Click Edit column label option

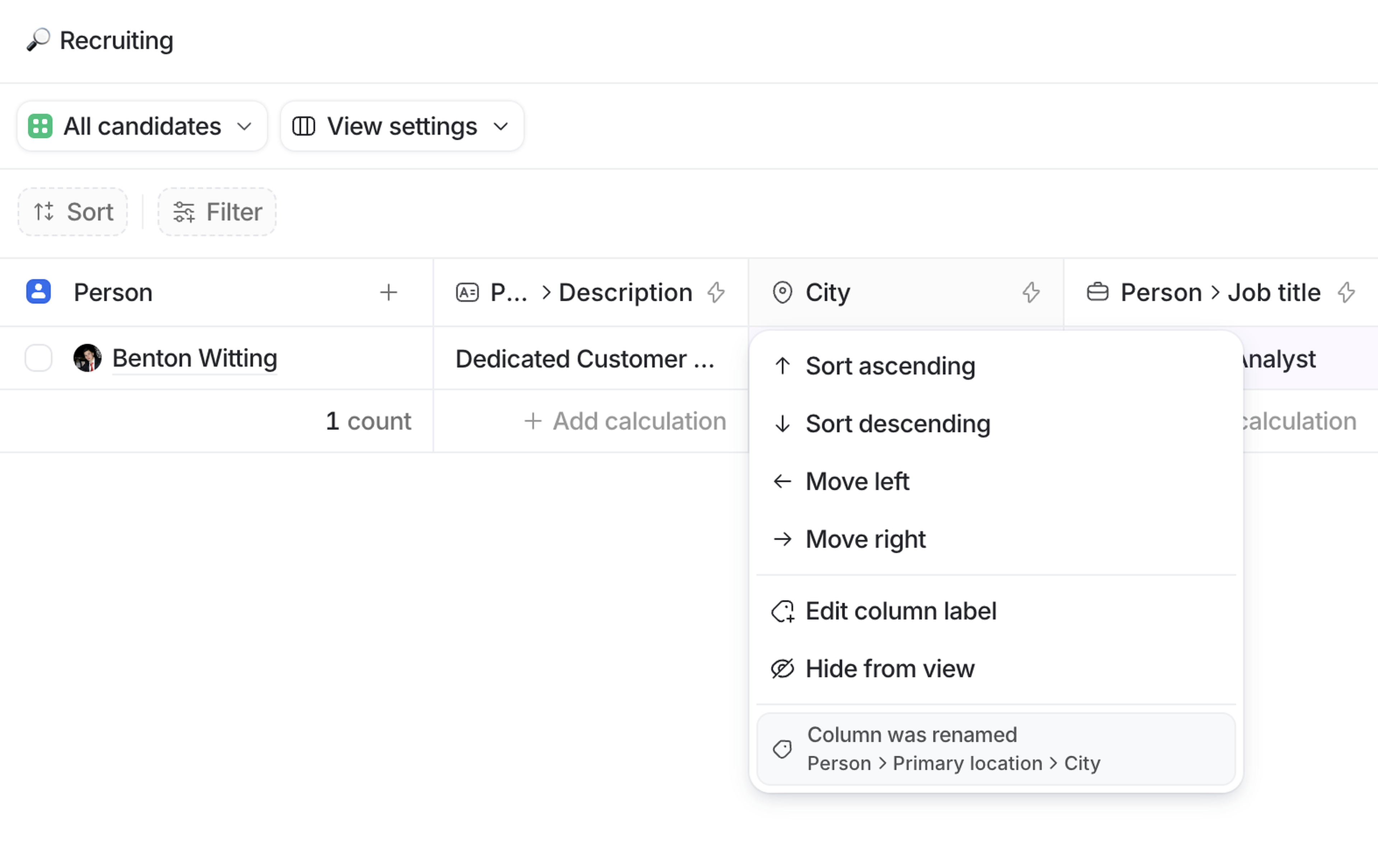901,611
